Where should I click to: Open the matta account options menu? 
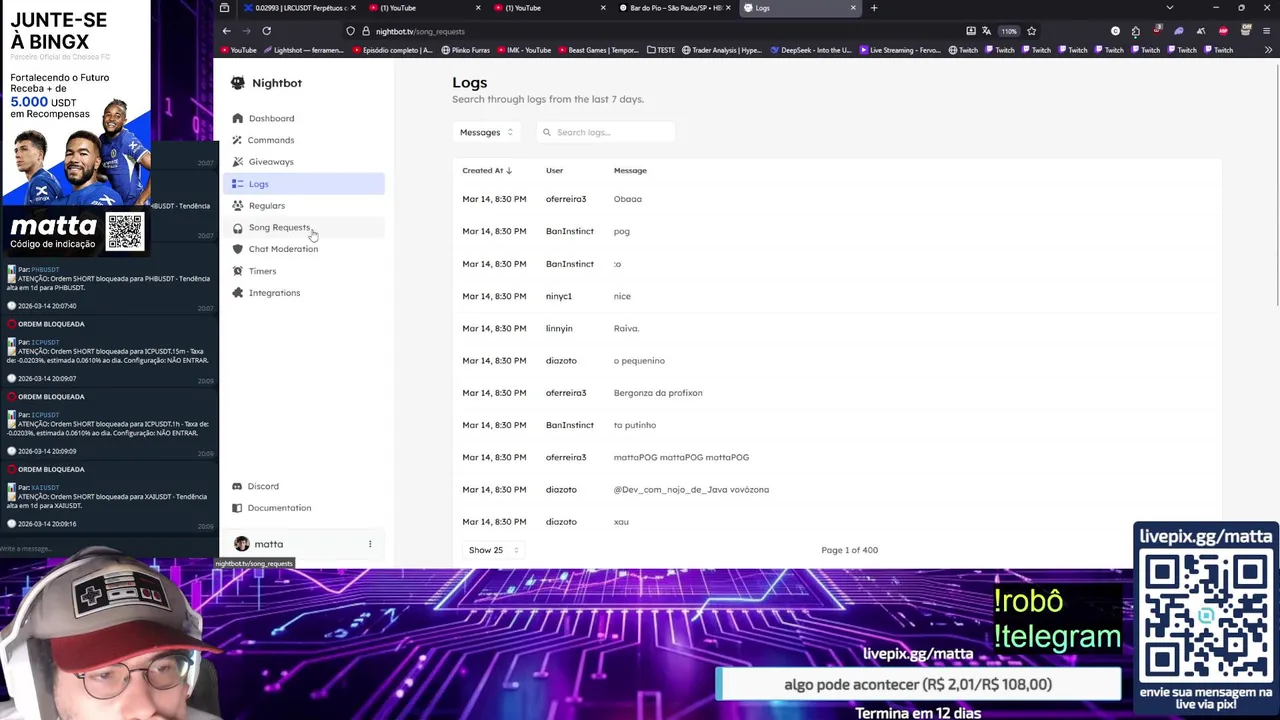[370, 544]
